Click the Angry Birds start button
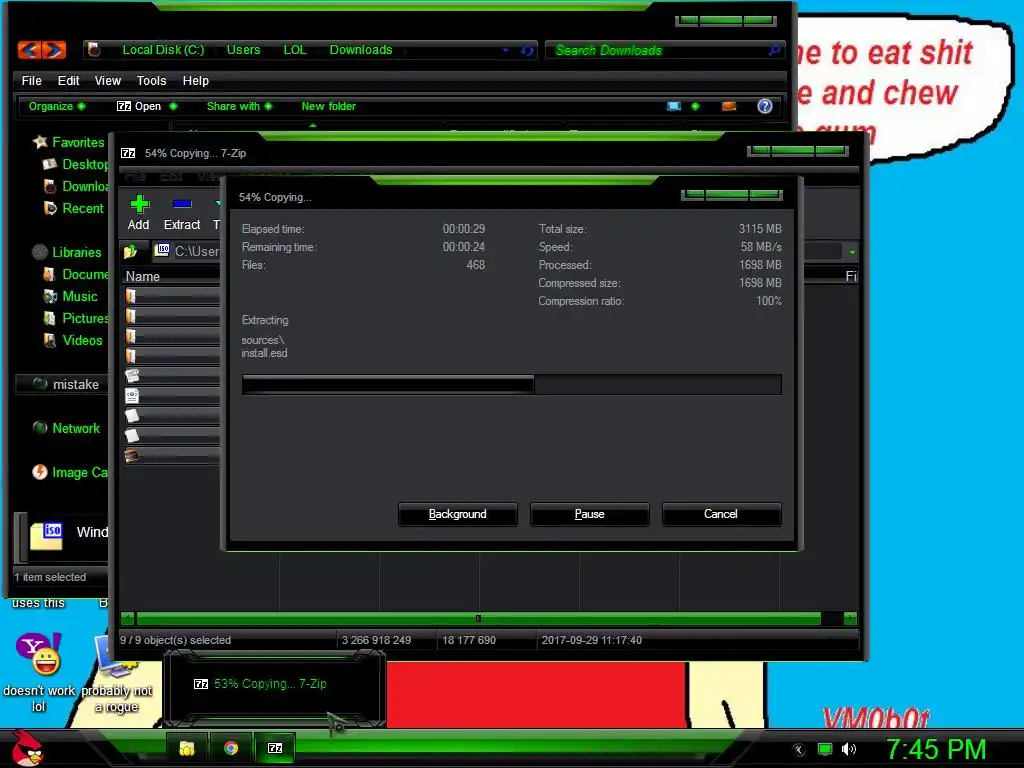 point(29,748)
